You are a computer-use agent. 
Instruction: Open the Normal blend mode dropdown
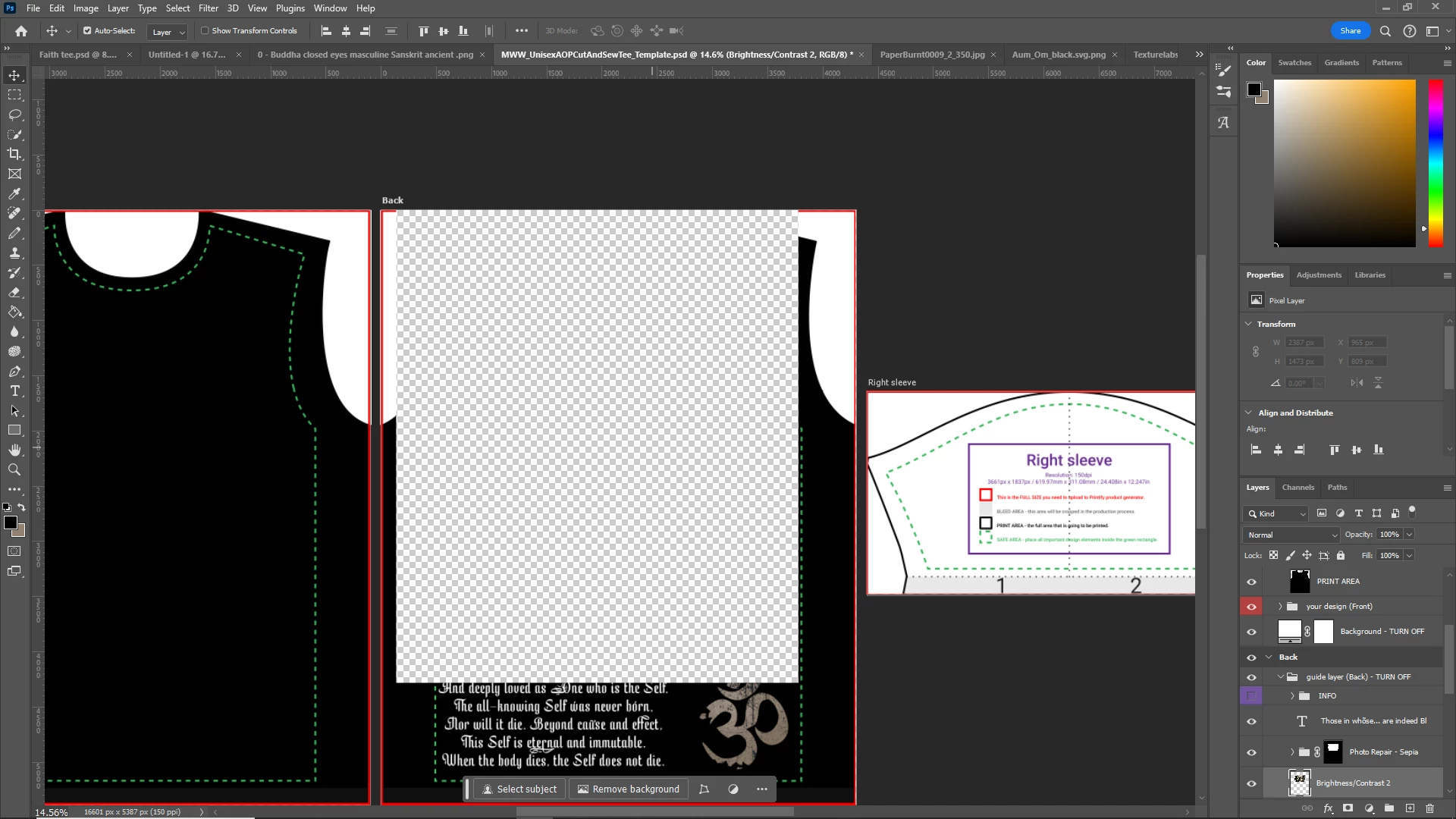[1291, 535]
